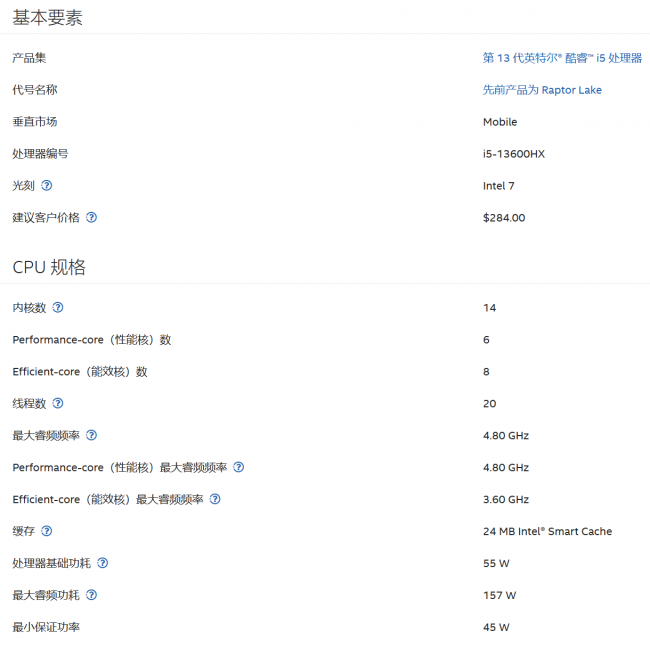Click the help icon beside 建议客户价格
Image resolution: width=650 pixels, height=648 pixels.
(x=91, y=217)
